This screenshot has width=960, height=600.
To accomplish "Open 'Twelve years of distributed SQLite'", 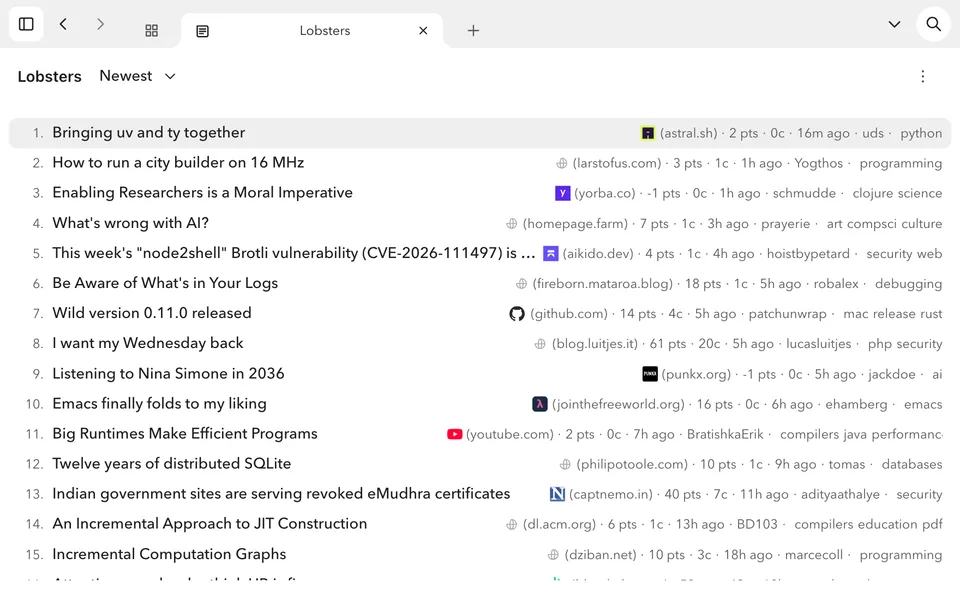I will (x=171, y=463).
